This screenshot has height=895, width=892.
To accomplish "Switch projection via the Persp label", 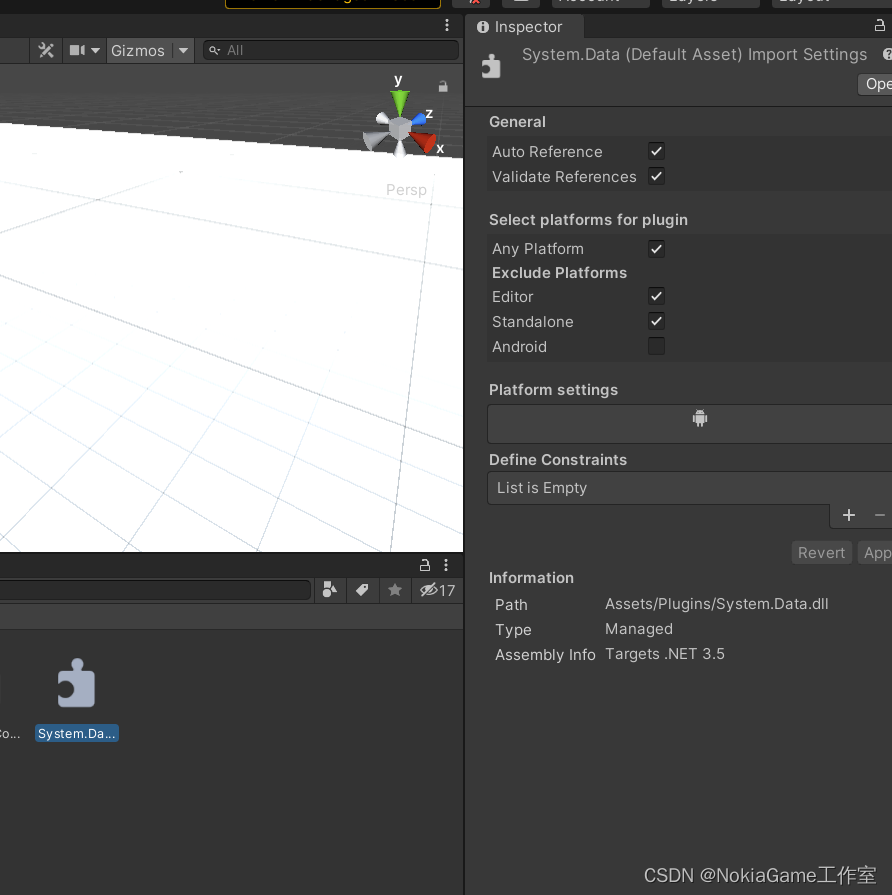I will point(406,190).
